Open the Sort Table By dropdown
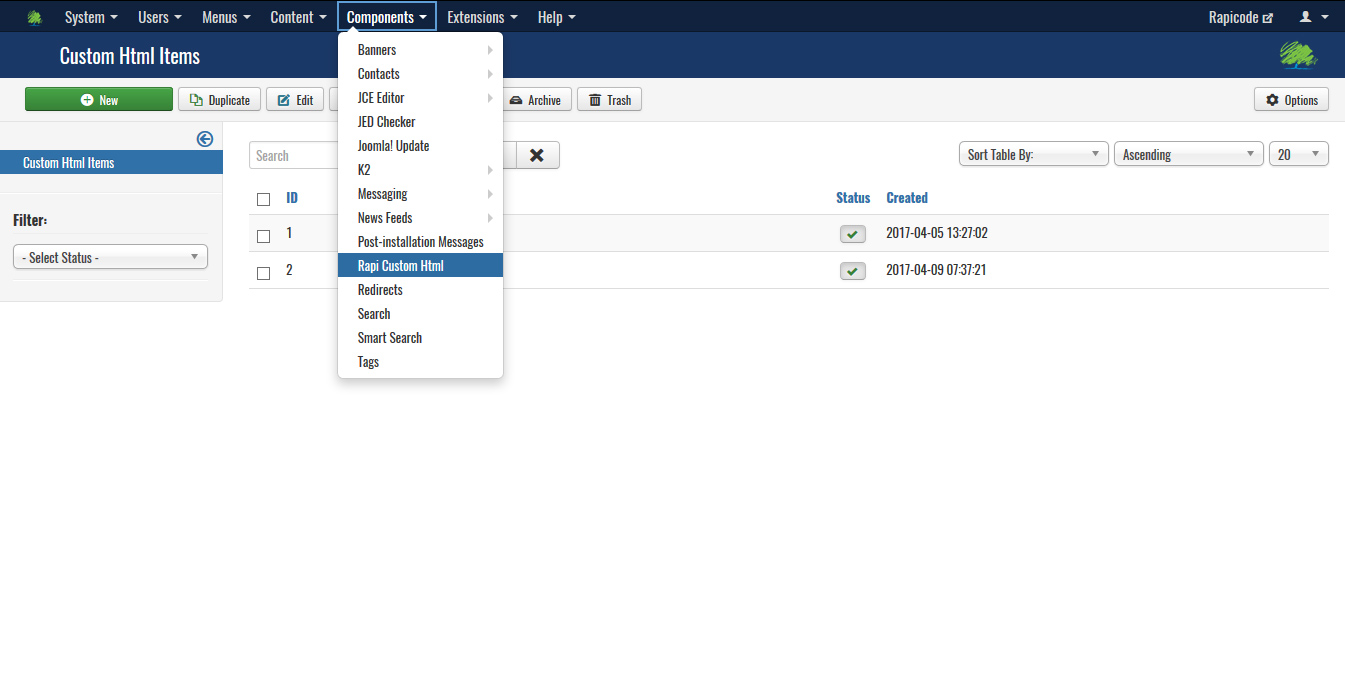 point(1034,155)
